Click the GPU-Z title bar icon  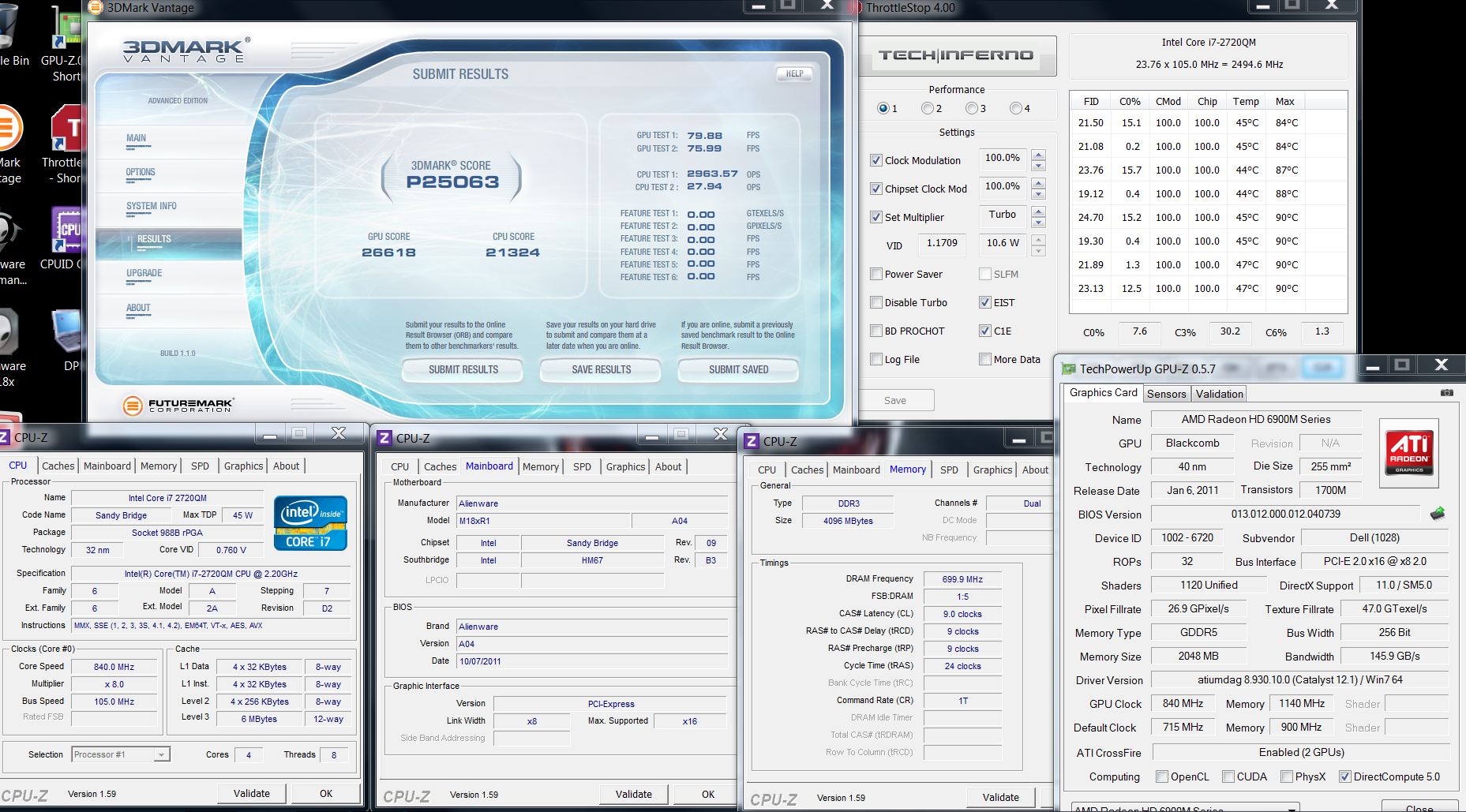tap(1069, 369)
